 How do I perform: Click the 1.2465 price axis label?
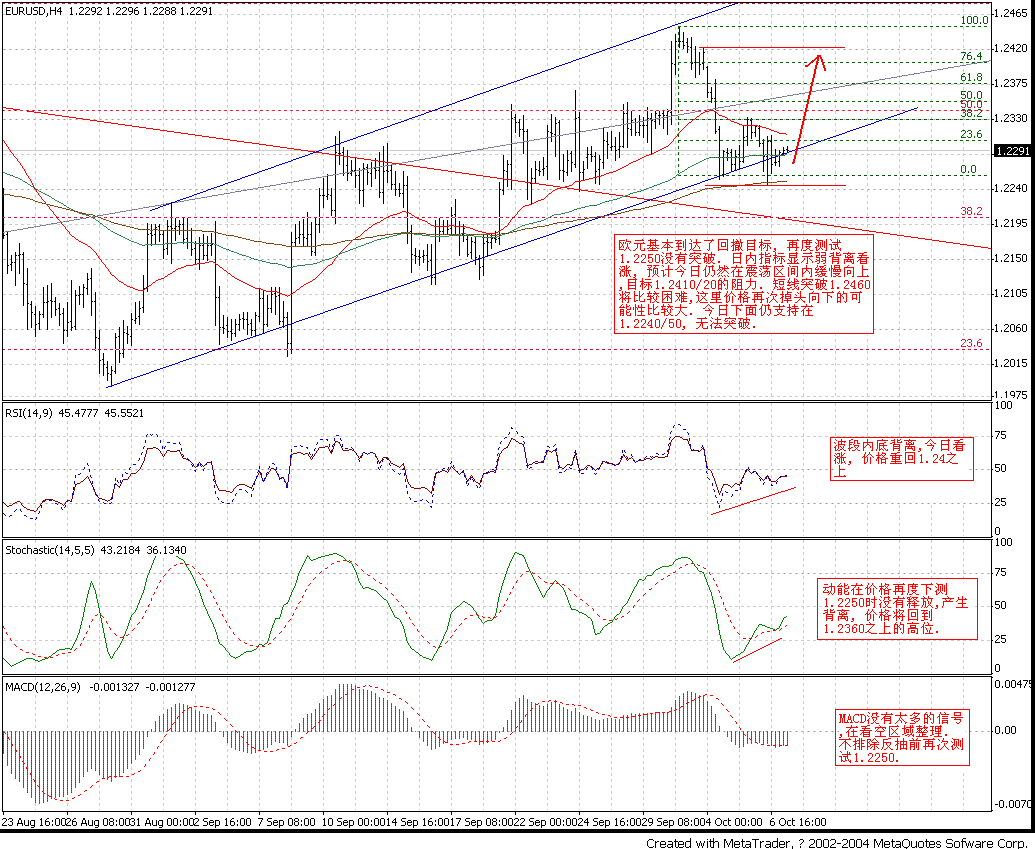[1013, 13]
